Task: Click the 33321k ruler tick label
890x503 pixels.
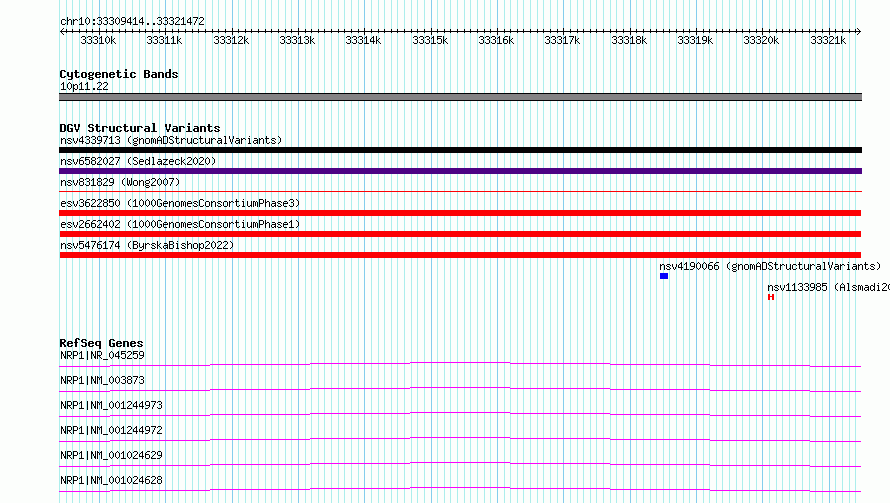Action: 828,40
